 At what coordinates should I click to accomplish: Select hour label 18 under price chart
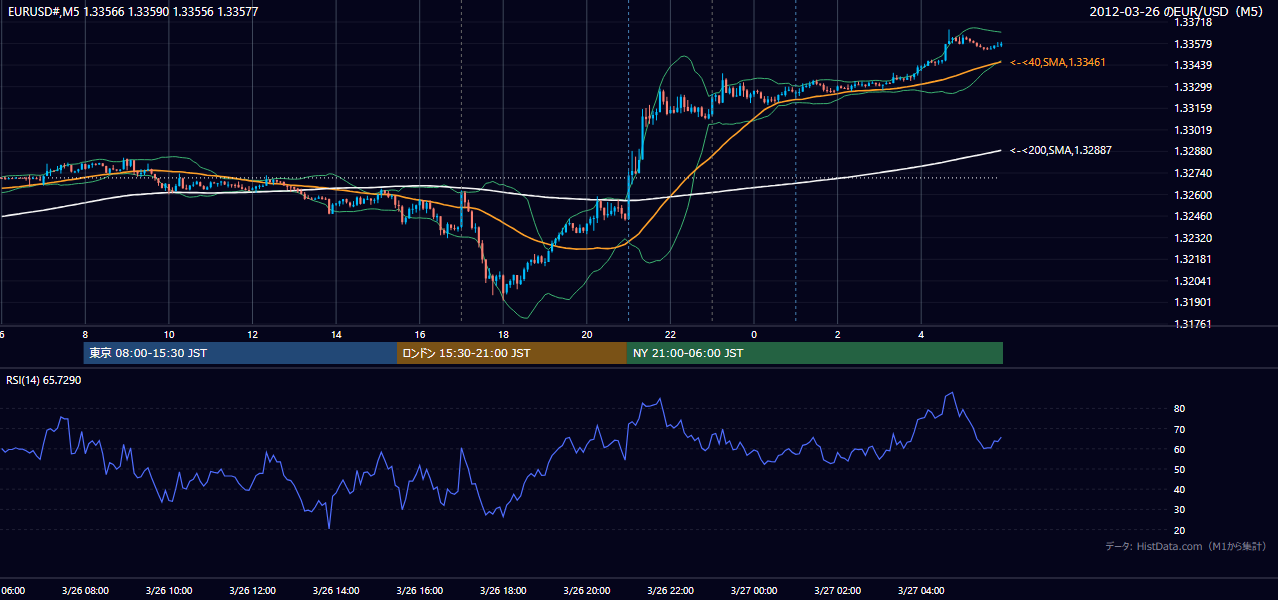tap(503, 334)
